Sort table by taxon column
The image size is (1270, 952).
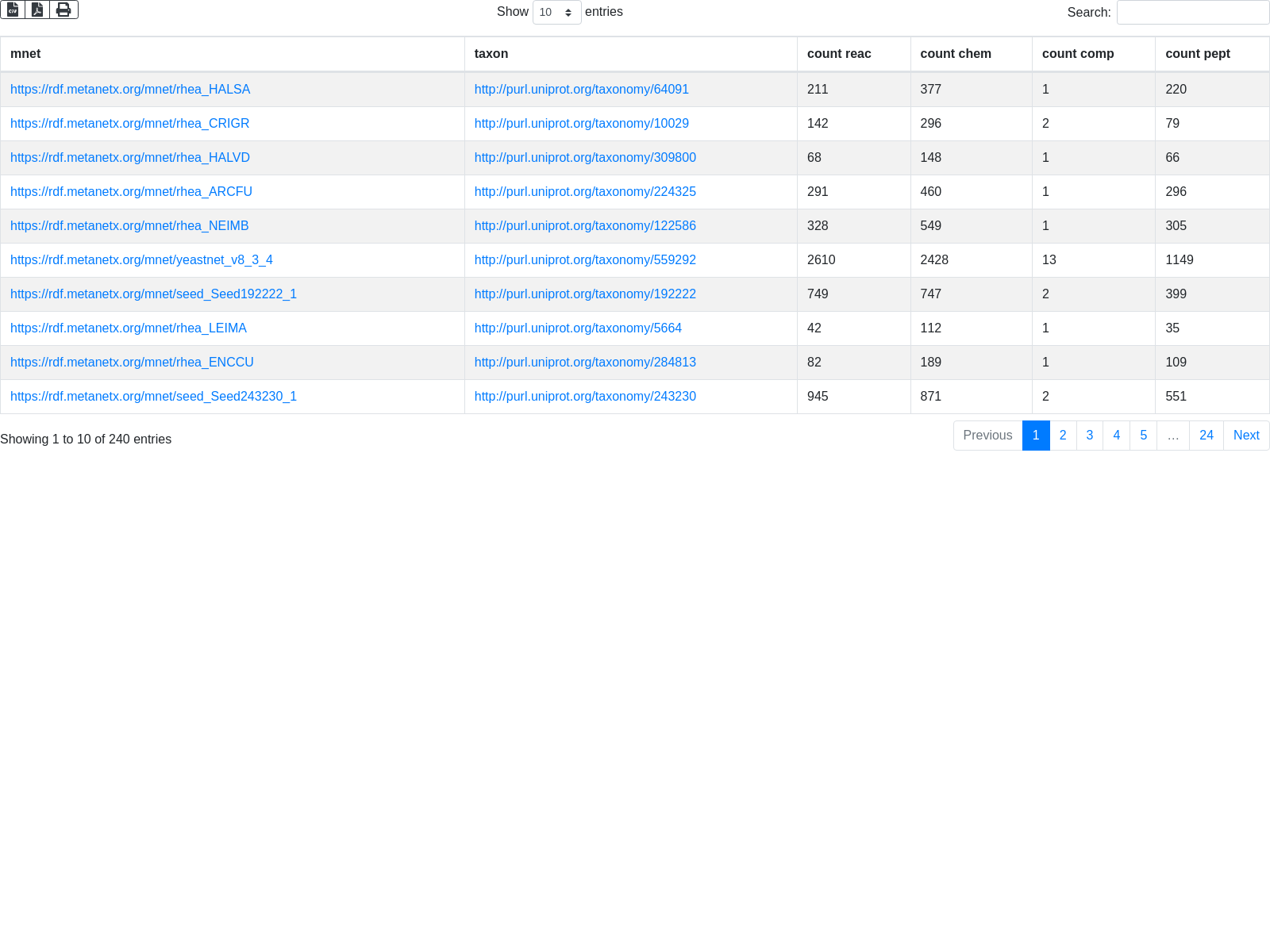pos(491,54)
